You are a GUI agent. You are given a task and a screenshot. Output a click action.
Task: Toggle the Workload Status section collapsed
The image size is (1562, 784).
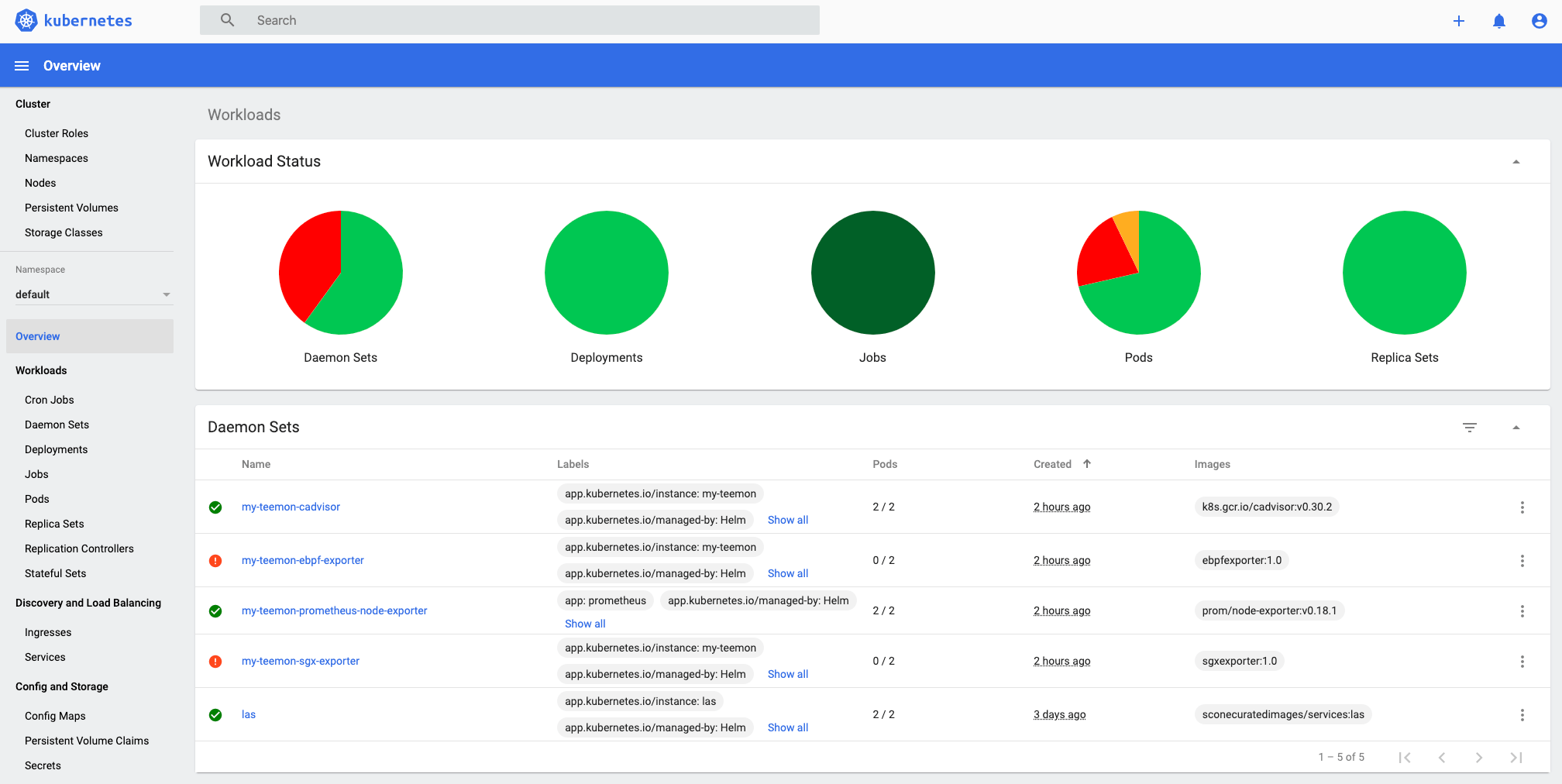click(x=1516, y=161)
